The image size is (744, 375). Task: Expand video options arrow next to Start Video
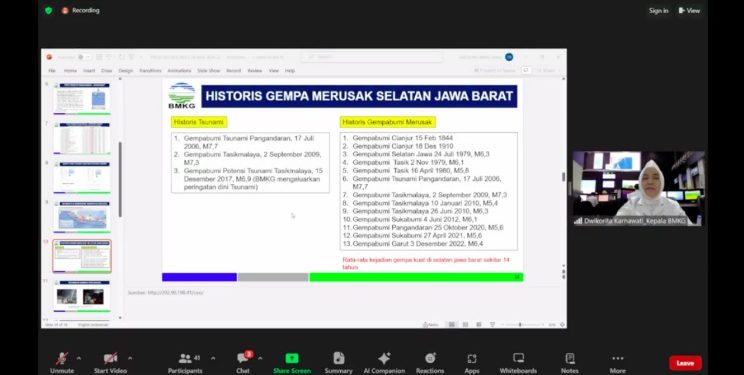coord(130,358)
